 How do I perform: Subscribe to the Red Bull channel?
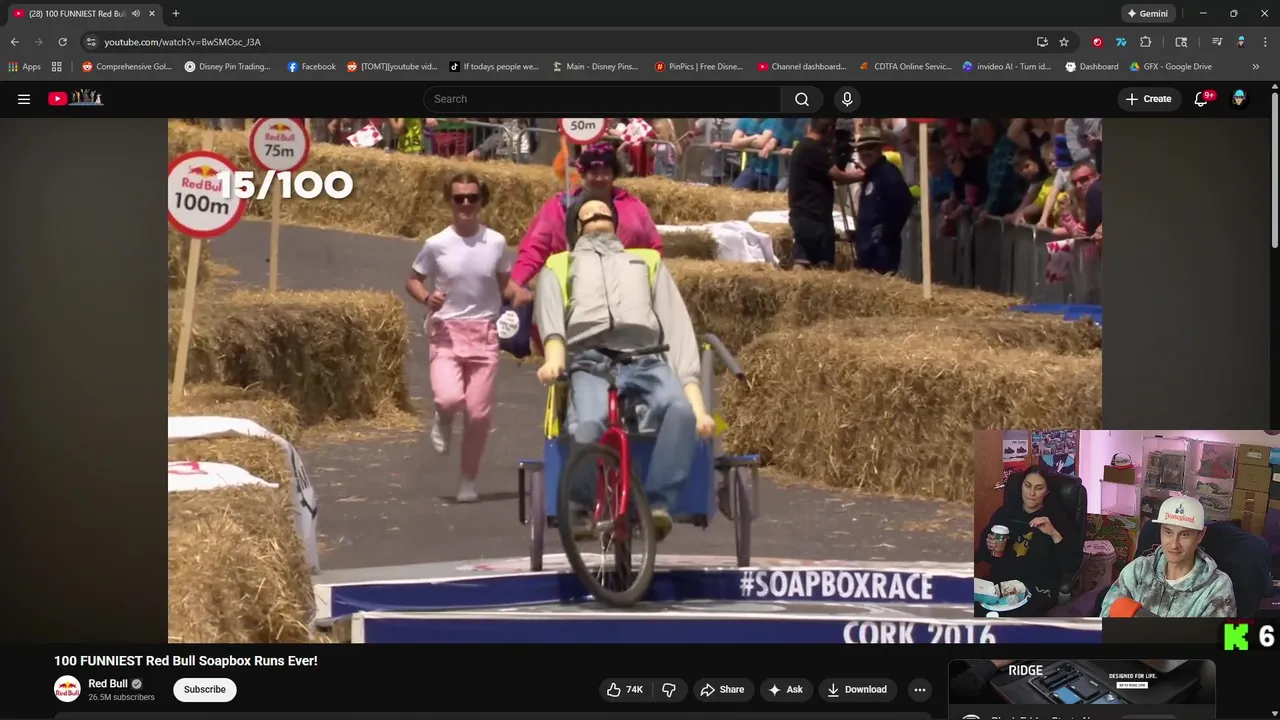[x=204, y=689]
